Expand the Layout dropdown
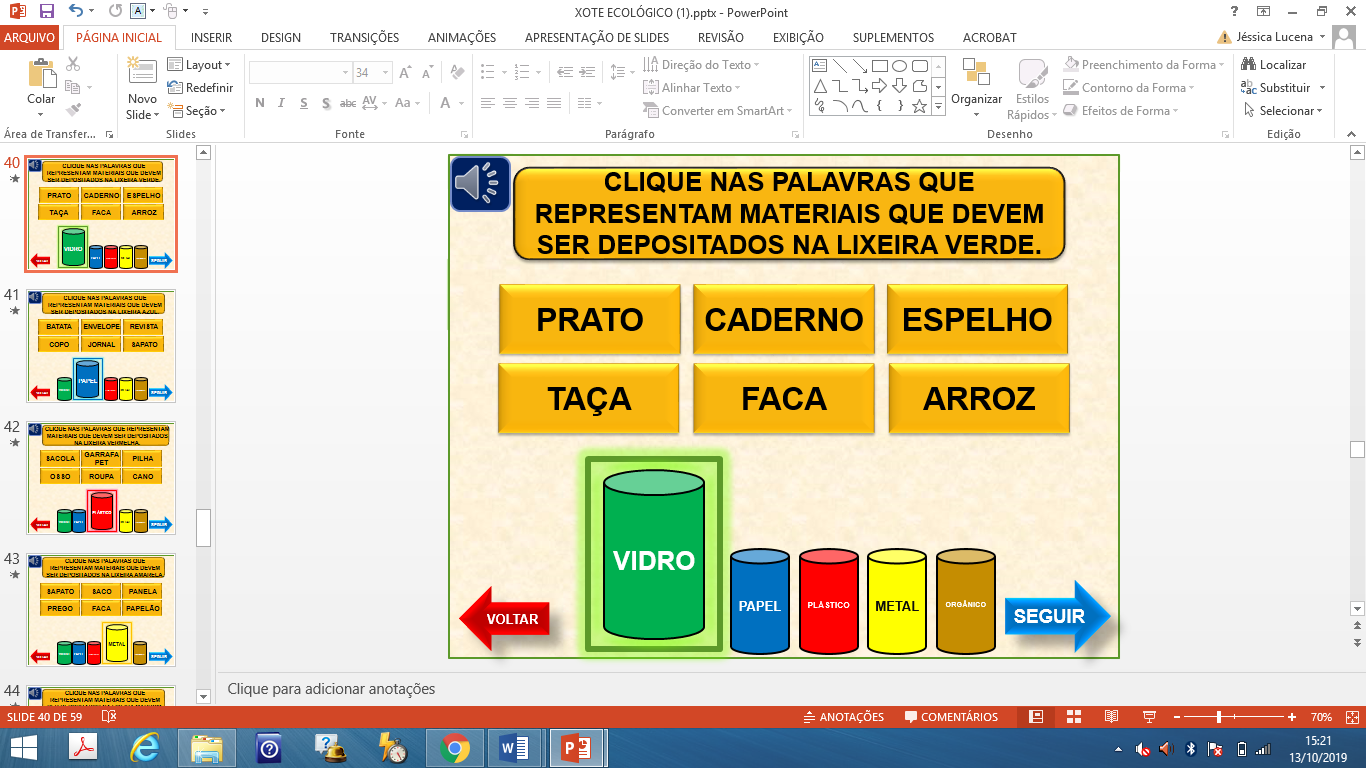 click(208, 65)
